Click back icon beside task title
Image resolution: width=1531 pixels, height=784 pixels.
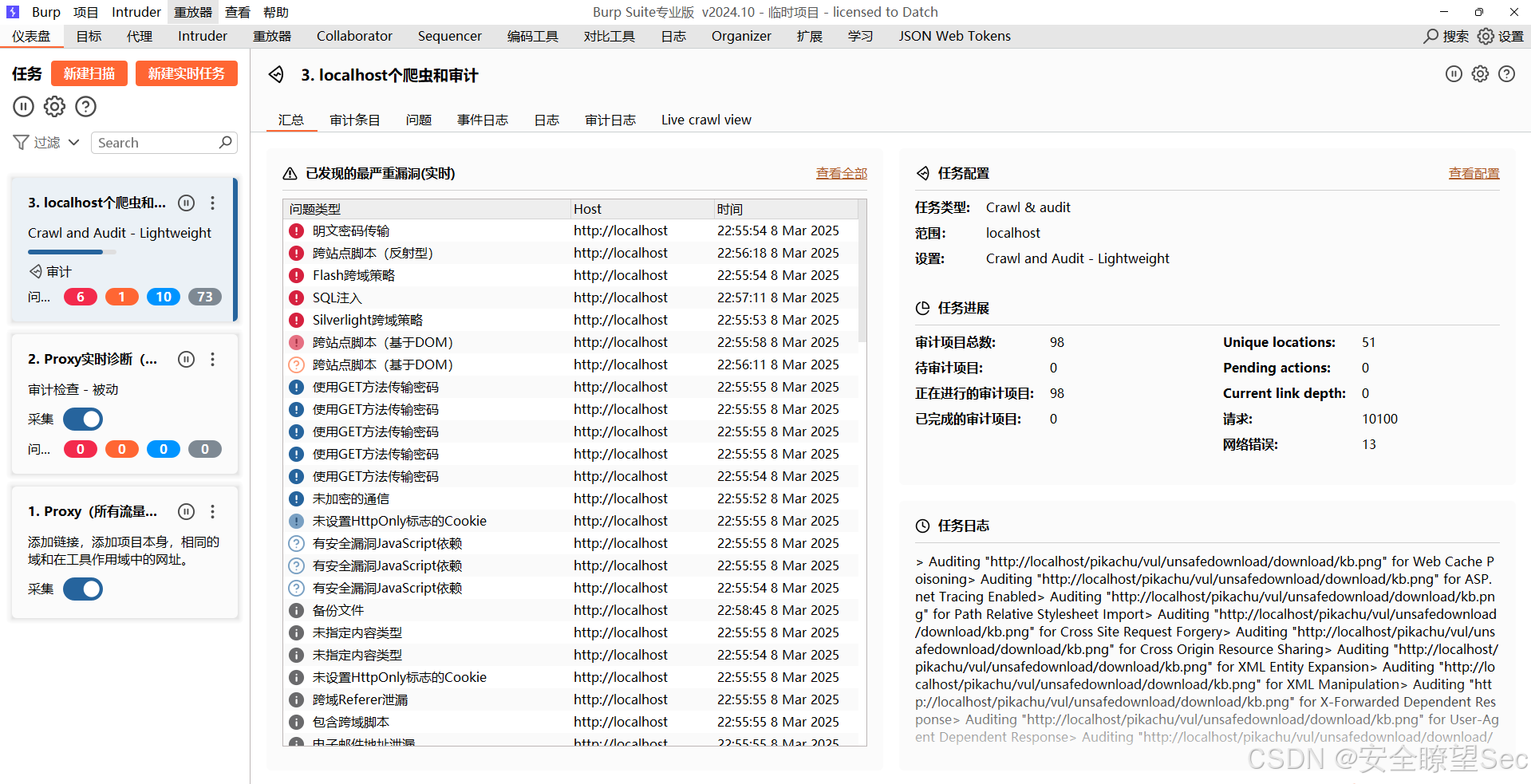point(276,74)
